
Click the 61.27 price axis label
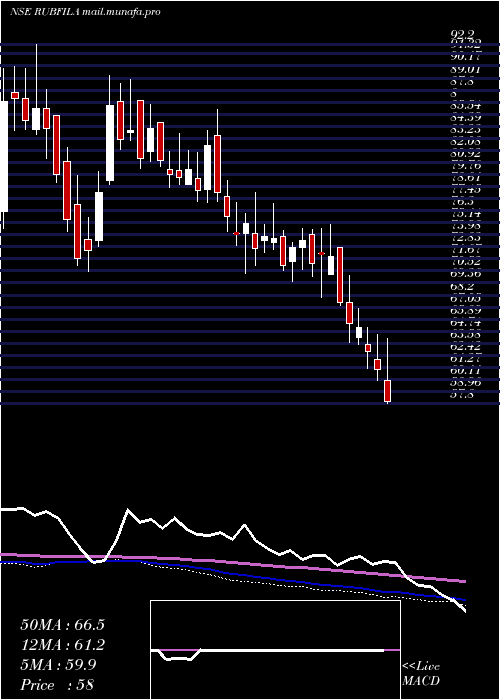tap(465, 358)
